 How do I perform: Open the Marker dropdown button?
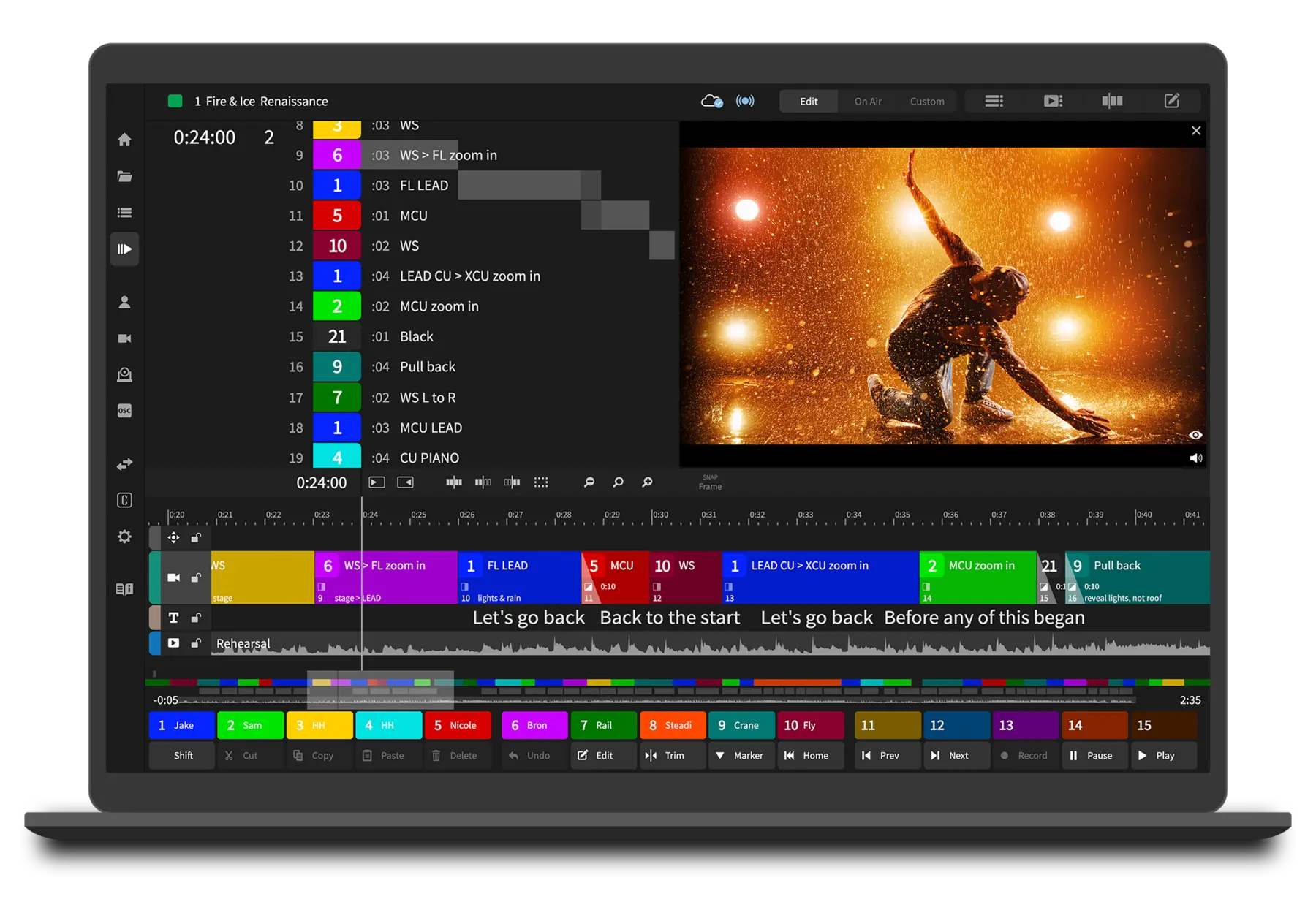coord(741,755)
